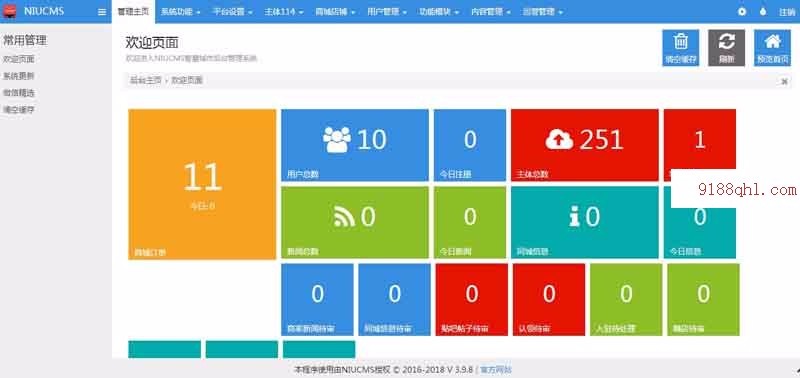Click the info icon on 同城信息 tile
Screen dimensions: 800x378
pyautogui.click(x=575, y=217)
